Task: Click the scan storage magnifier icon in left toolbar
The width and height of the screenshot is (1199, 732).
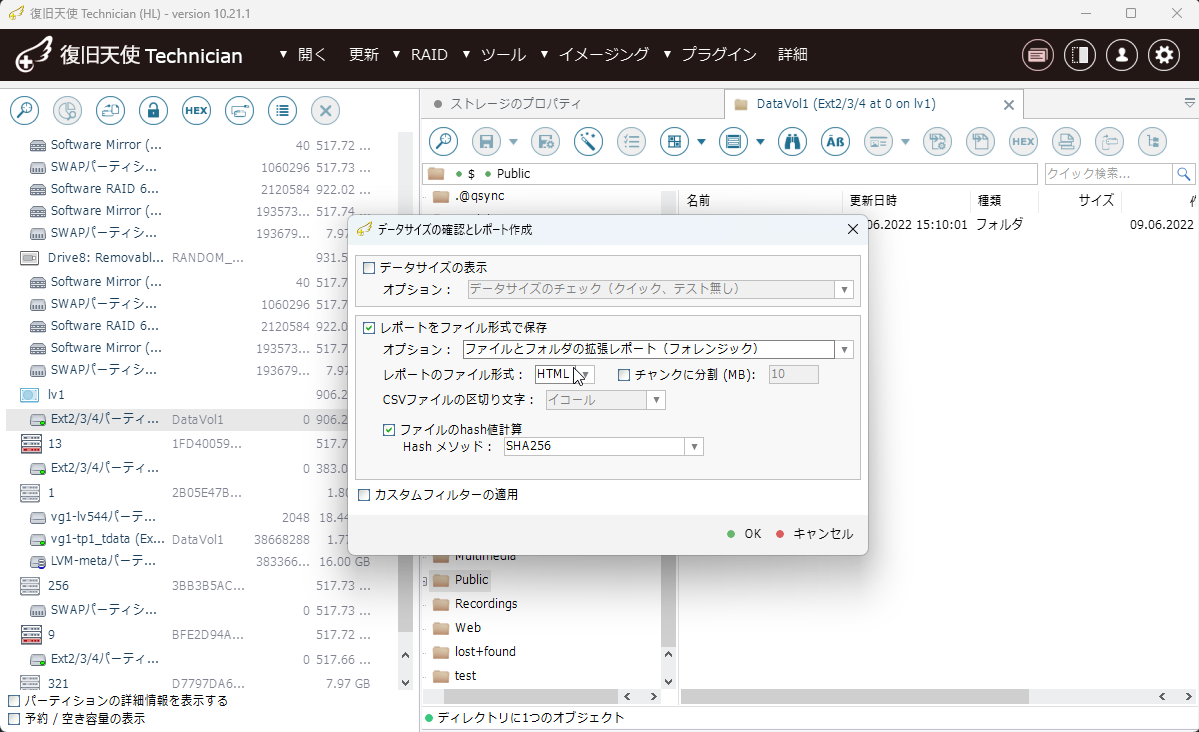Action: [24, 111]
